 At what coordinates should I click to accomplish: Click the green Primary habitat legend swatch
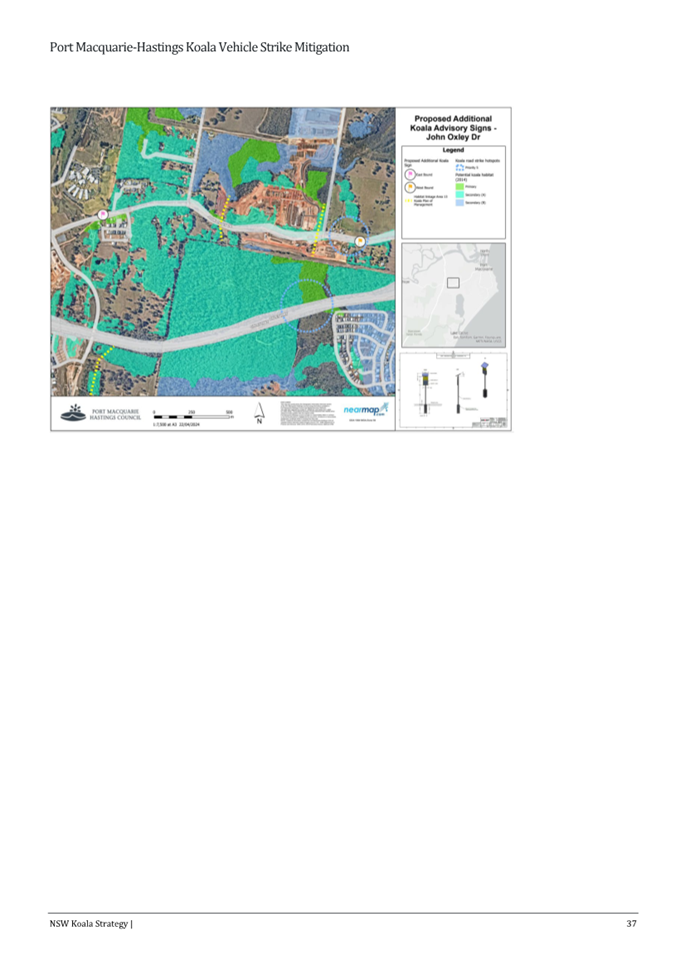(460, 187)
